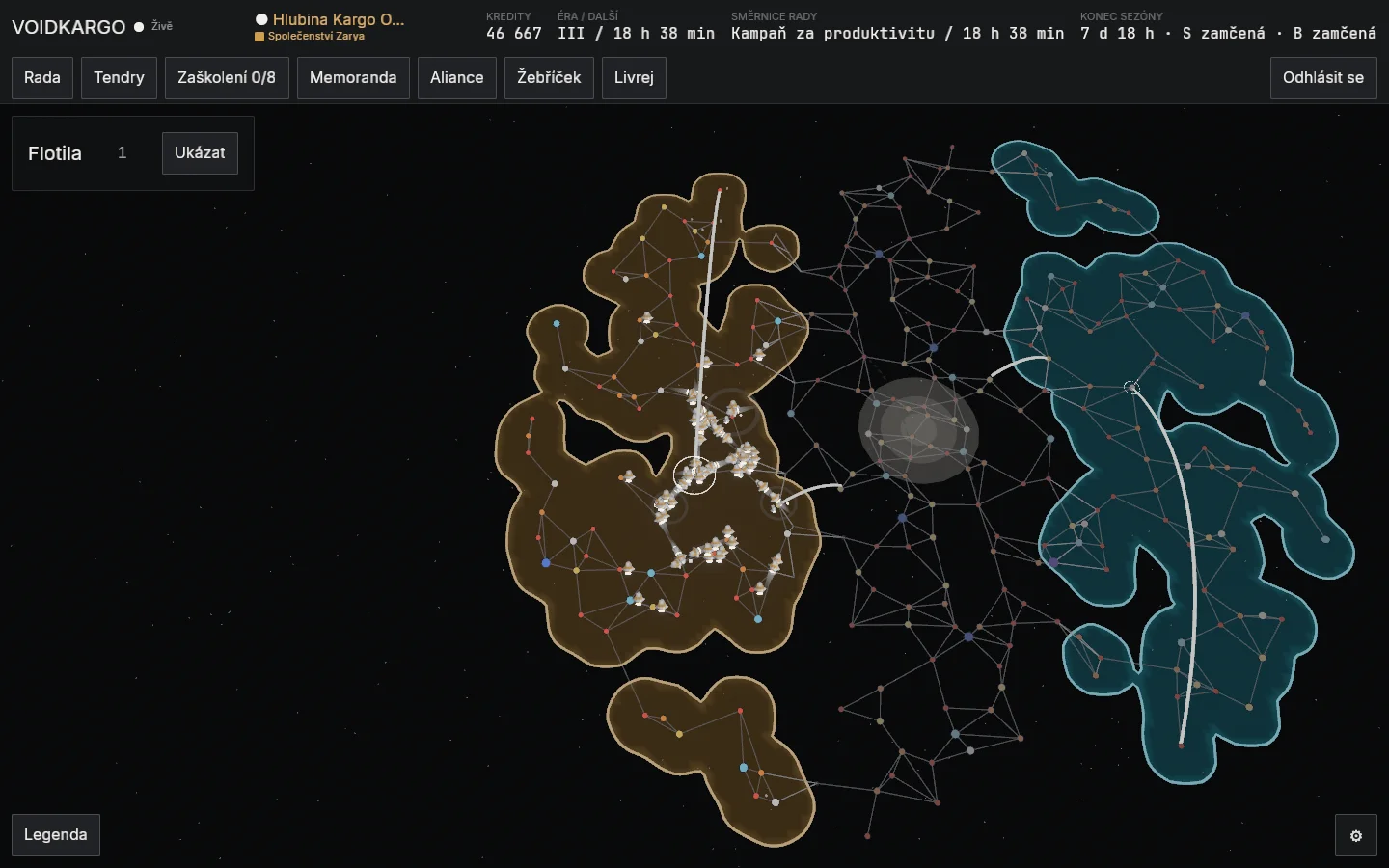Open the Legenda panel
Image resolution: width=1389 pixels, height=868 pixels.
(56, 835)
